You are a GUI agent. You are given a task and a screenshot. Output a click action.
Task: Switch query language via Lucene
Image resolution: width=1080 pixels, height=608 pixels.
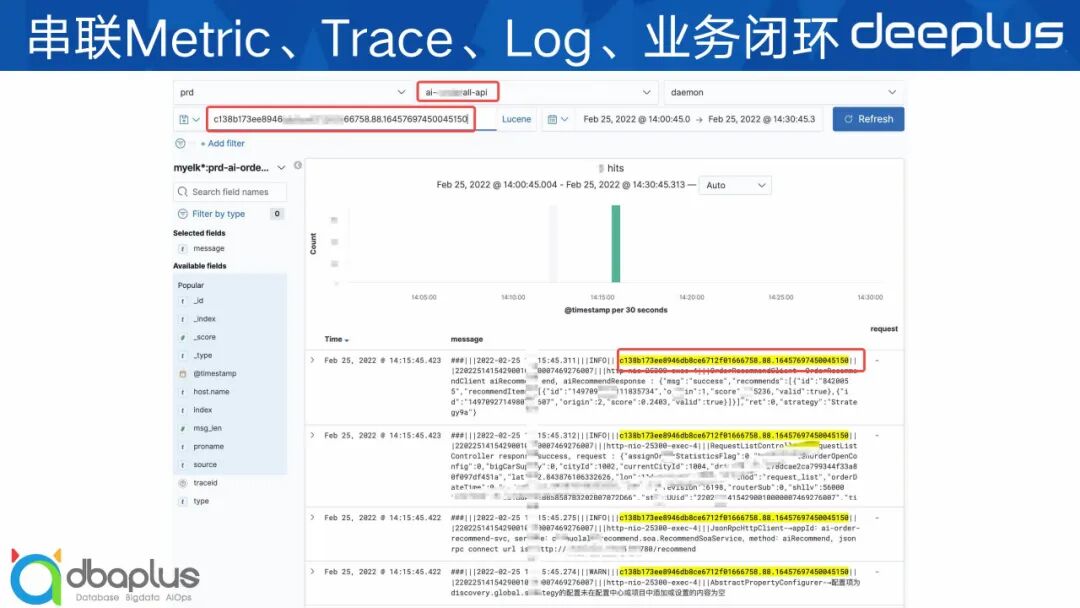pyautogui.click(x=516, y=119)
